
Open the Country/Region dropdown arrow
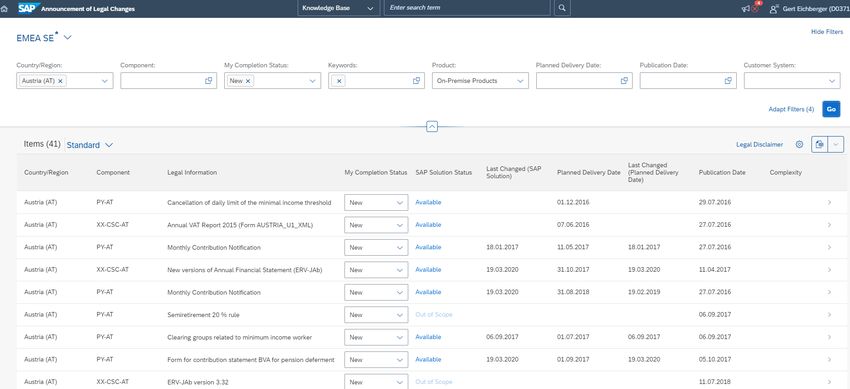coord(105,81)
